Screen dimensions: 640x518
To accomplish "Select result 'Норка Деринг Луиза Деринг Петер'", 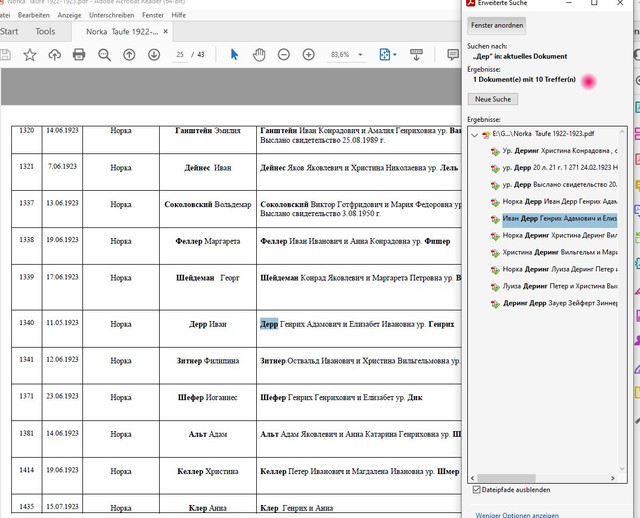I will pyautogui.click(x=560, y=269).
